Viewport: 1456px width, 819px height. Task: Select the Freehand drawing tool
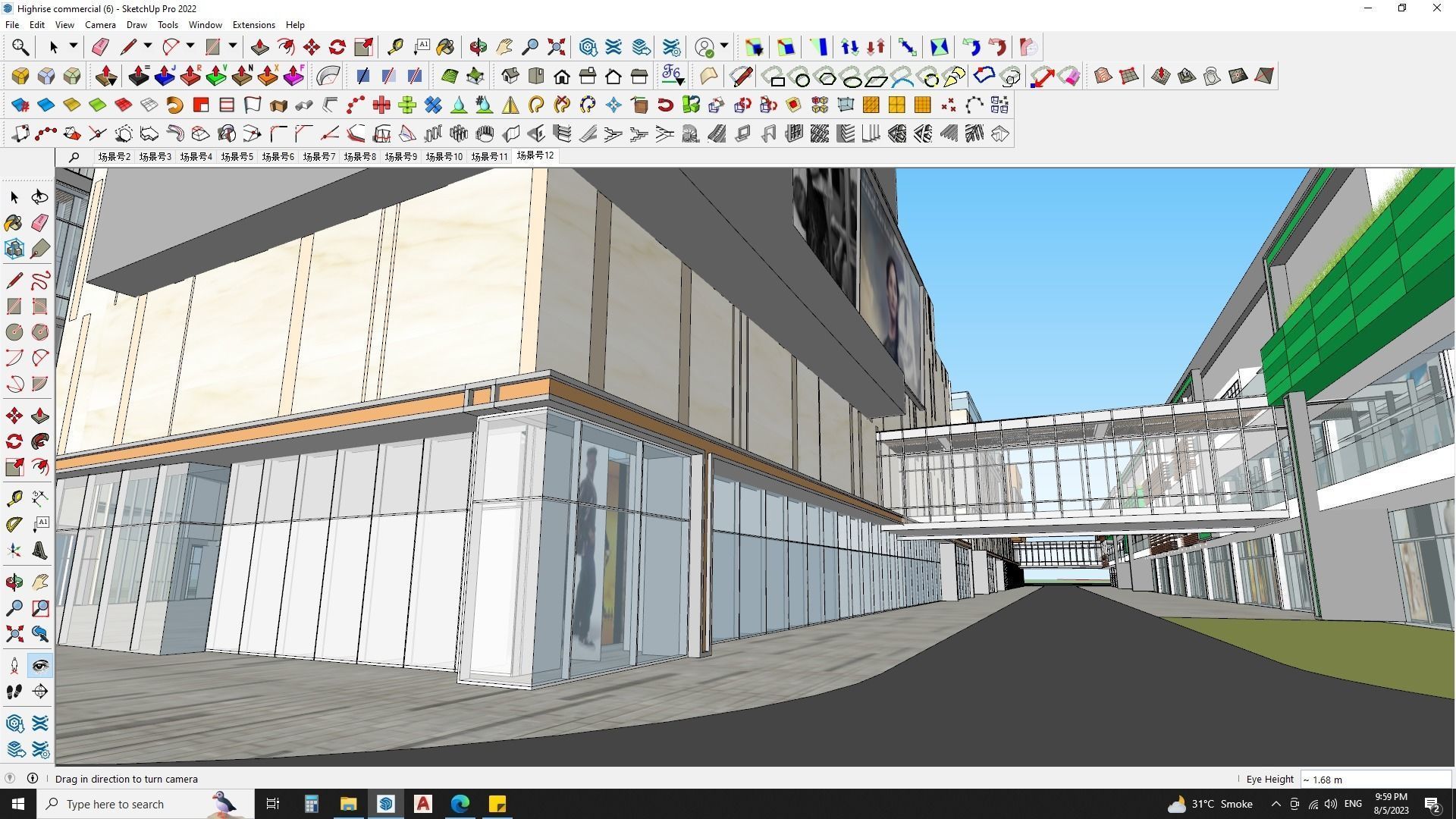40,281
